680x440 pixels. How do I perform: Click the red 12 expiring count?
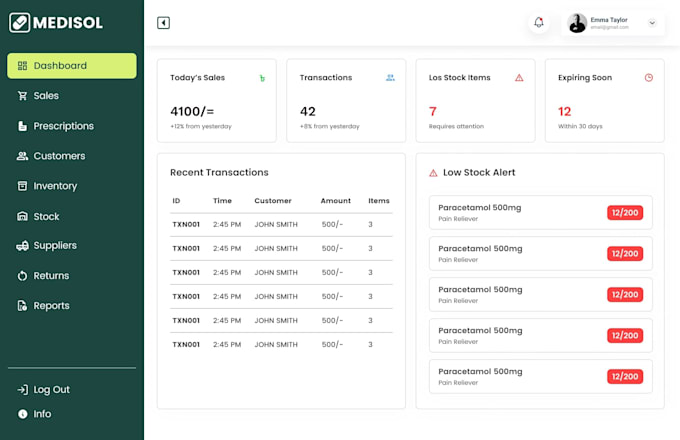564,112
